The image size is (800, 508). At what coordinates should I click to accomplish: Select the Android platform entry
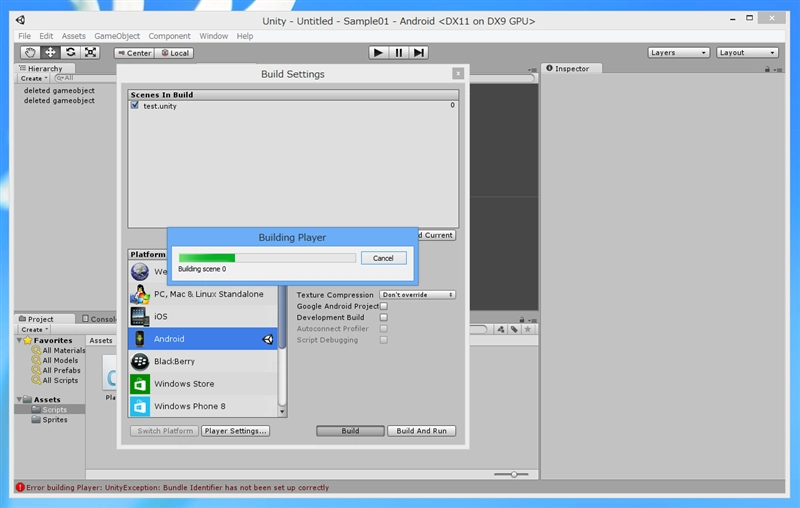(x=203, y=339)
